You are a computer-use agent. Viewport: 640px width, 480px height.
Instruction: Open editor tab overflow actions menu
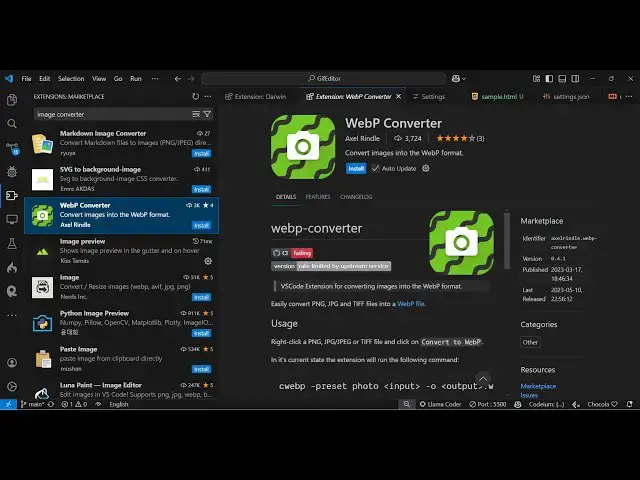coord(629,96)
